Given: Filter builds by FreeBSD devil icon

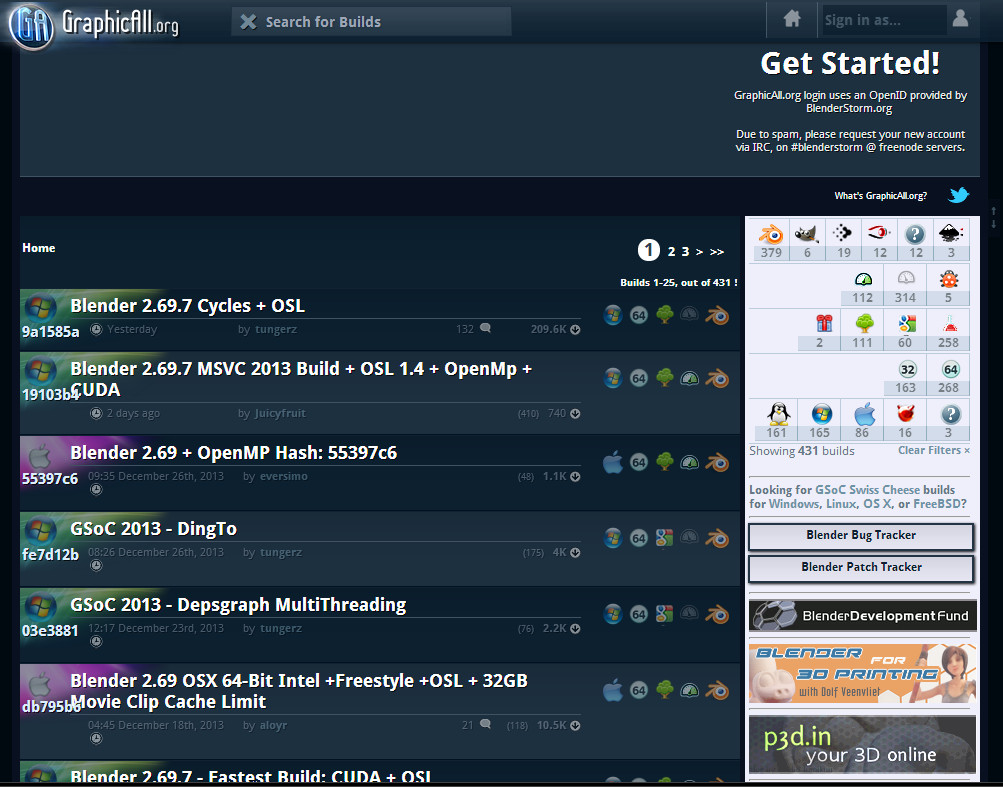Looking at the screenshot, I should [x=905, y=414].
